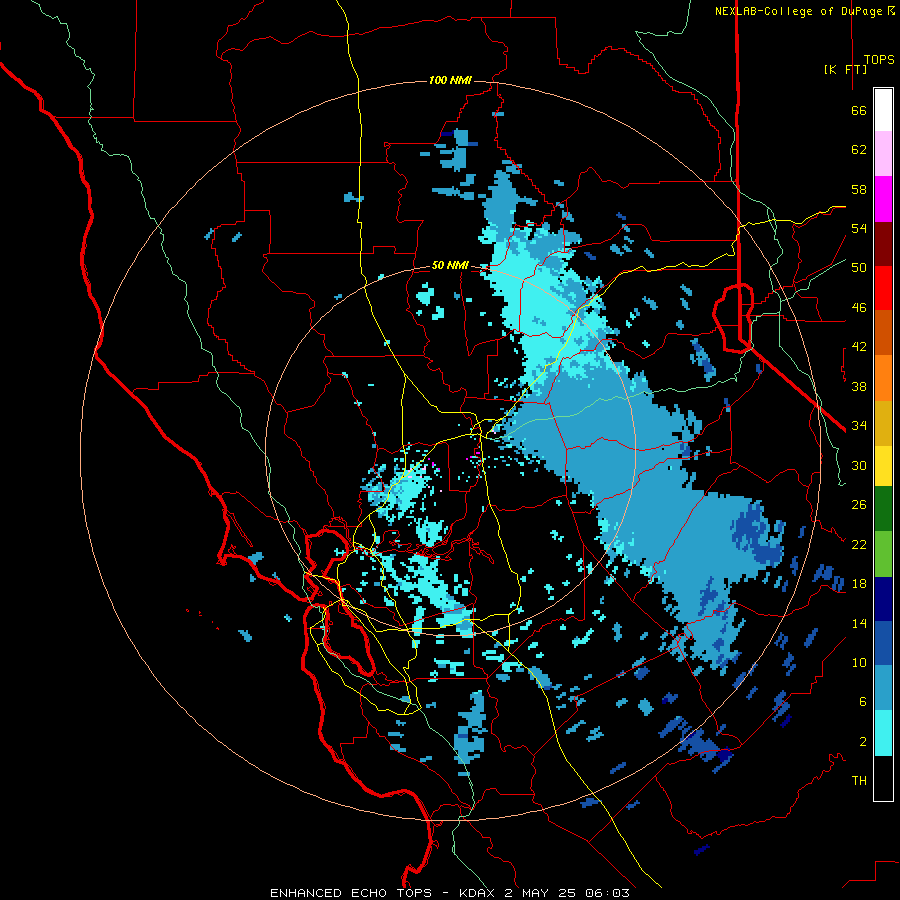Click the bright red 46-50 legend swatch
The width and height of the screenshot is (900, 900).
[x=883, y=288]
